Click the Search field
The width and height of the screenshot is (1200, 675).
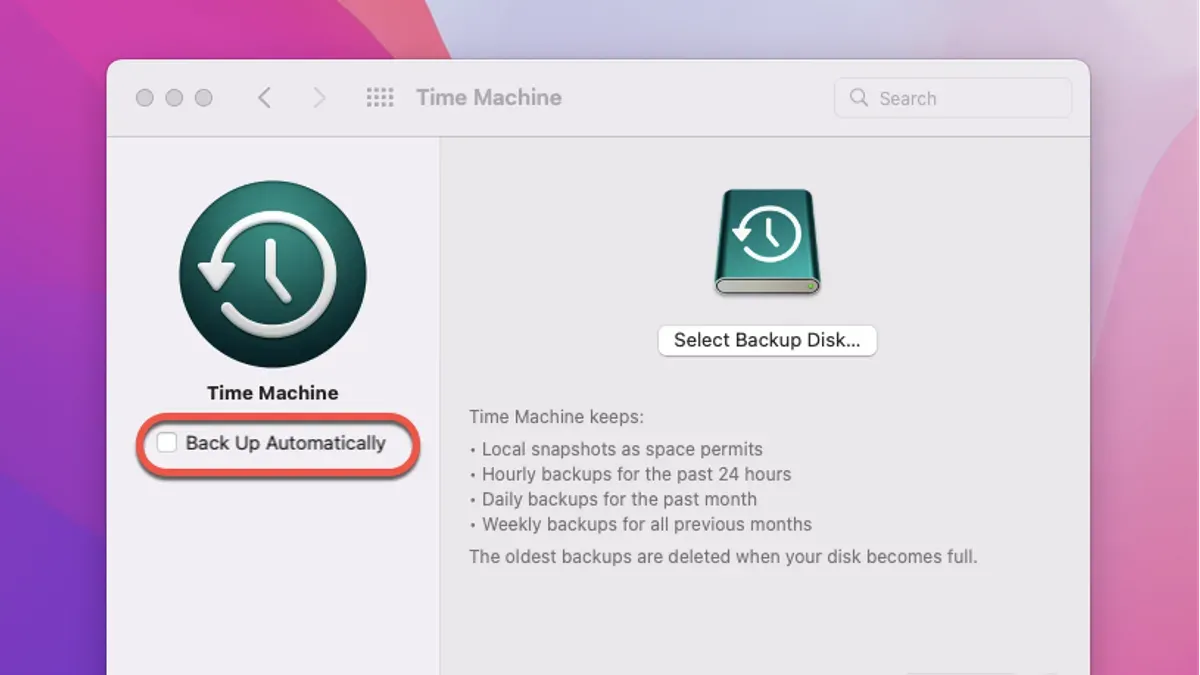coord(953,98)
